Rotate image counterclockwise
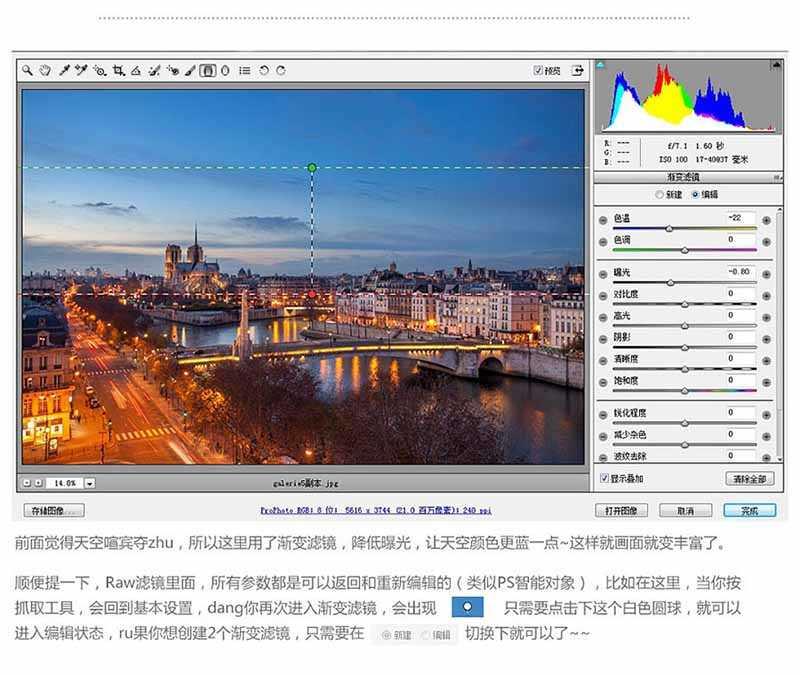Screen dimensions: 800x675 (x=263, y=71)
